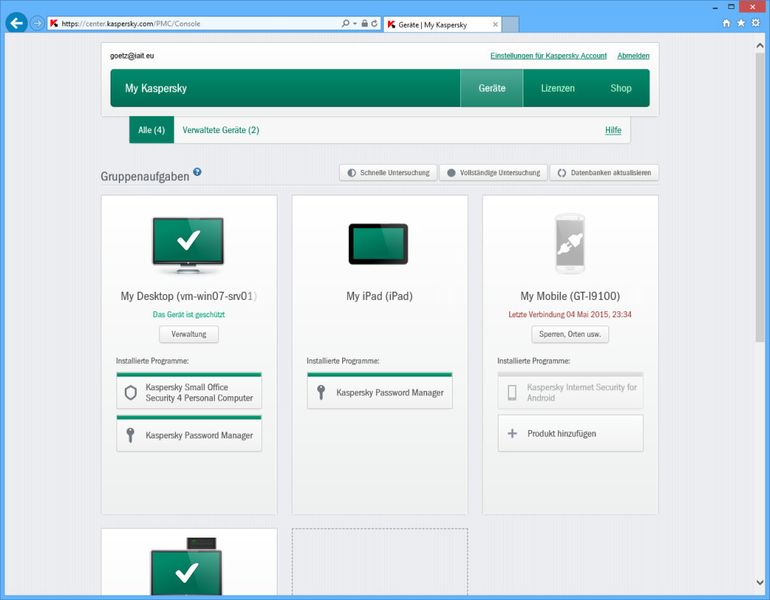This screenshot has width=770, height=600.
Task: Open a new blank browser tab
Action: [510, 24]
